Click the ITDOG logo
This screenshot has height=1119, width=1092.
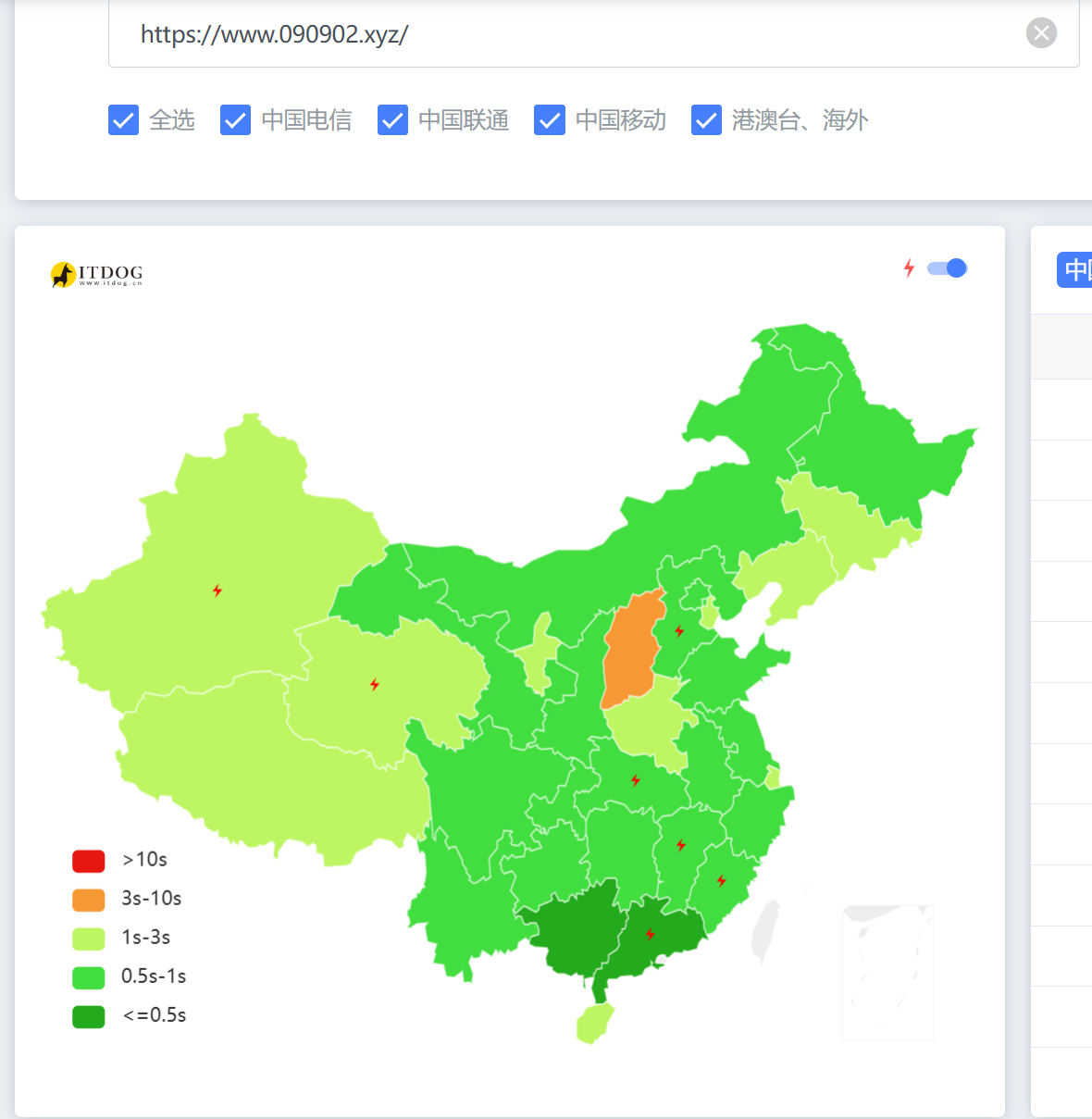tap(97, 274)
